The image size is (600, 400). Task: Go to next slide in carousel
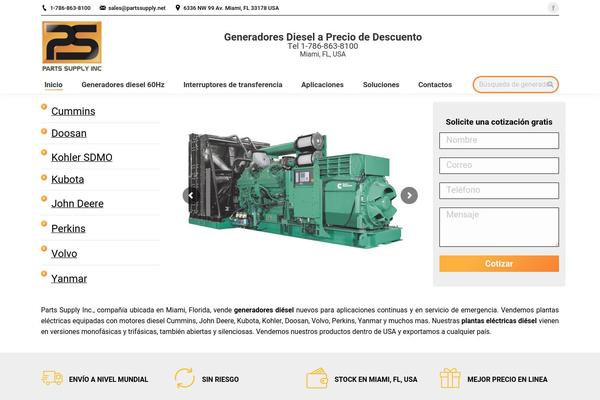409,196
